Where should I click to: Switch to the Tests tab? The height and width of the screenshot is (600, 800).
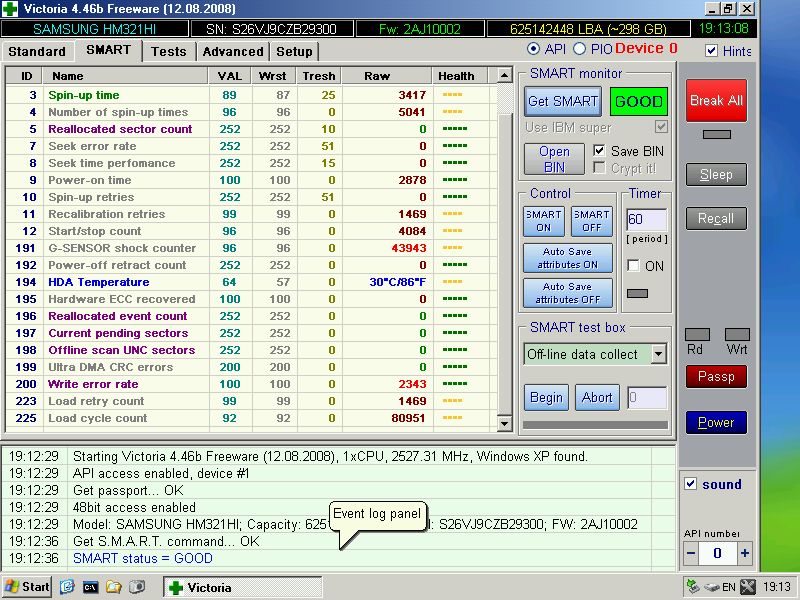[x=169, y=52]
